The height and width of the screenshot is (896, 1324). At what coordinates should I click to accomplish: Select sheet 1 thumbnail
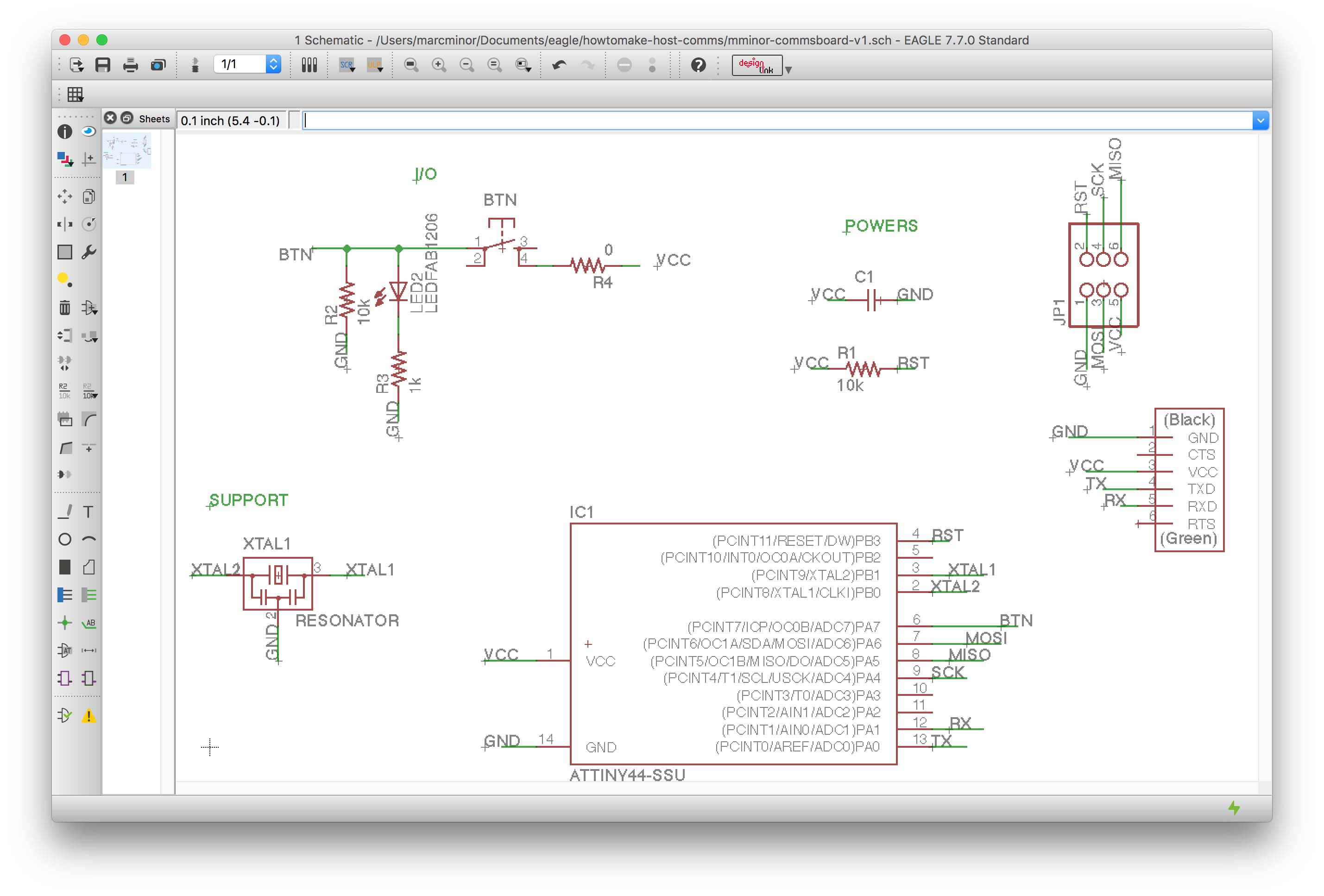(x=126, y=151)
